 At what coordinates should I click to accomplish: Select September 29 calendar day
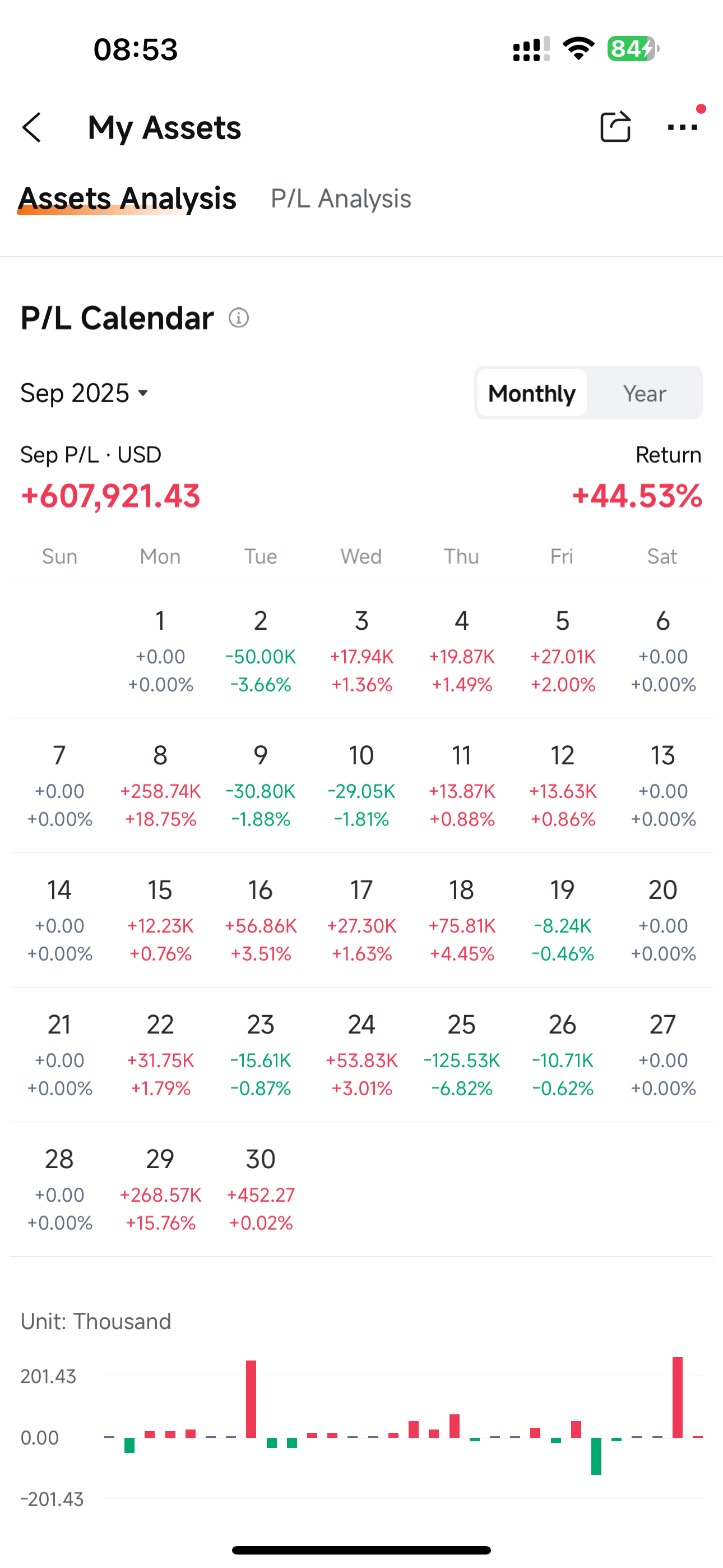tap(160, 1189)
